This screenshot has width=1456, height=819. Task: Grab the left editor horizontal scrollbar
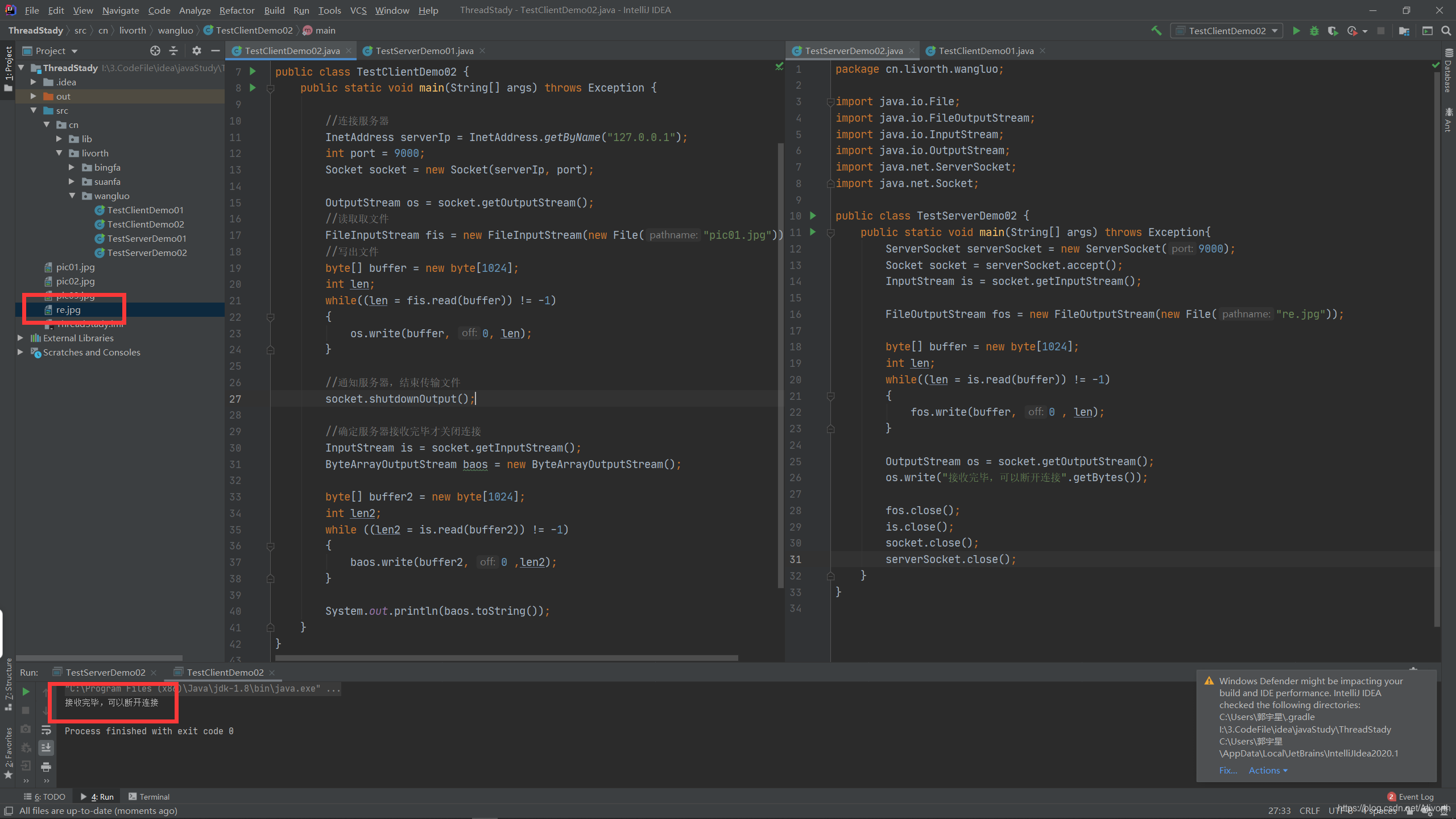506,658
